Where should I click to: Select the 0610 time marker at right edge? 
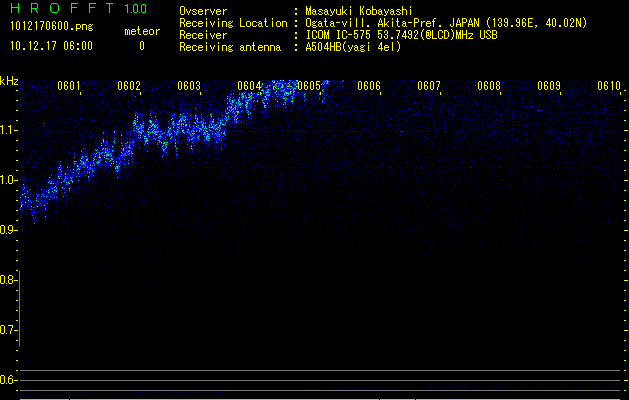point(609,86)
